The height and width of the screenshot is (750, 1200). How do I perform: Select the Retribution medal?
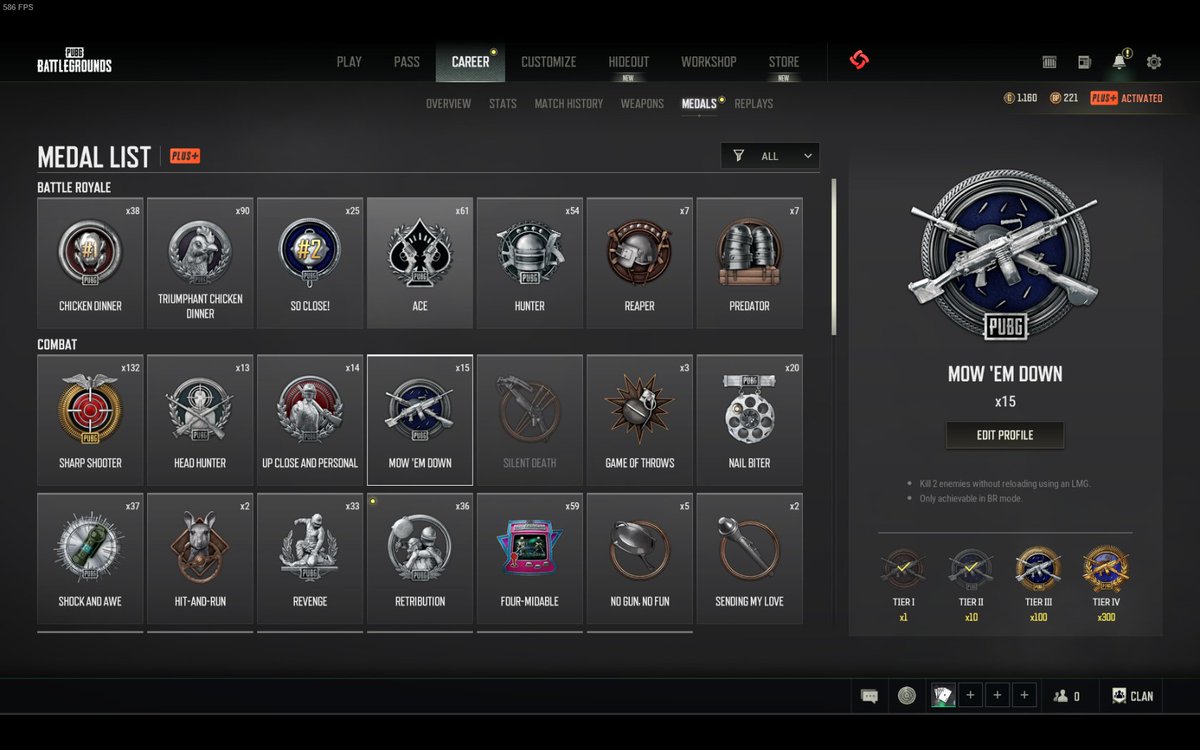coord(420,558)
